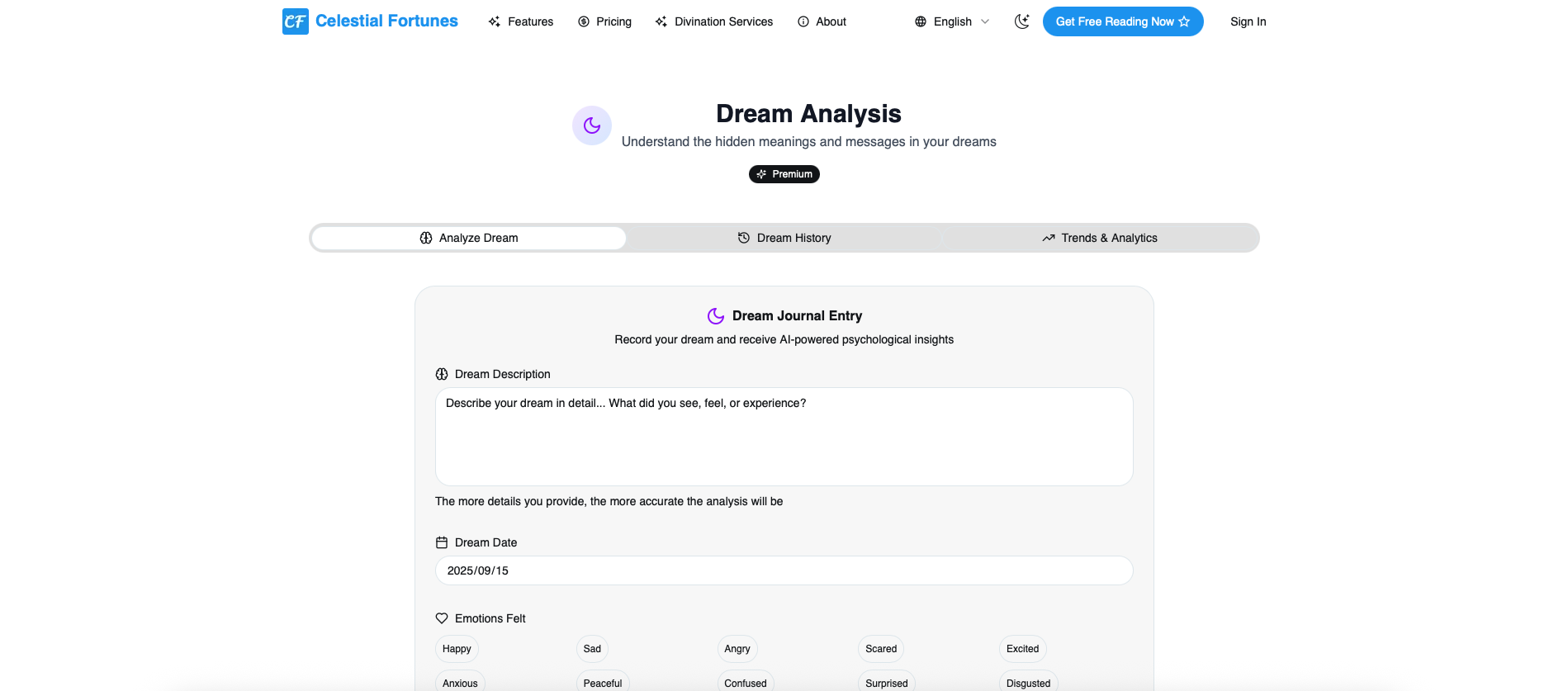This screenshot has height=691, width=1568.
Task: Open the Celestial Fortunes home link
Action: (x=386, y=21)
